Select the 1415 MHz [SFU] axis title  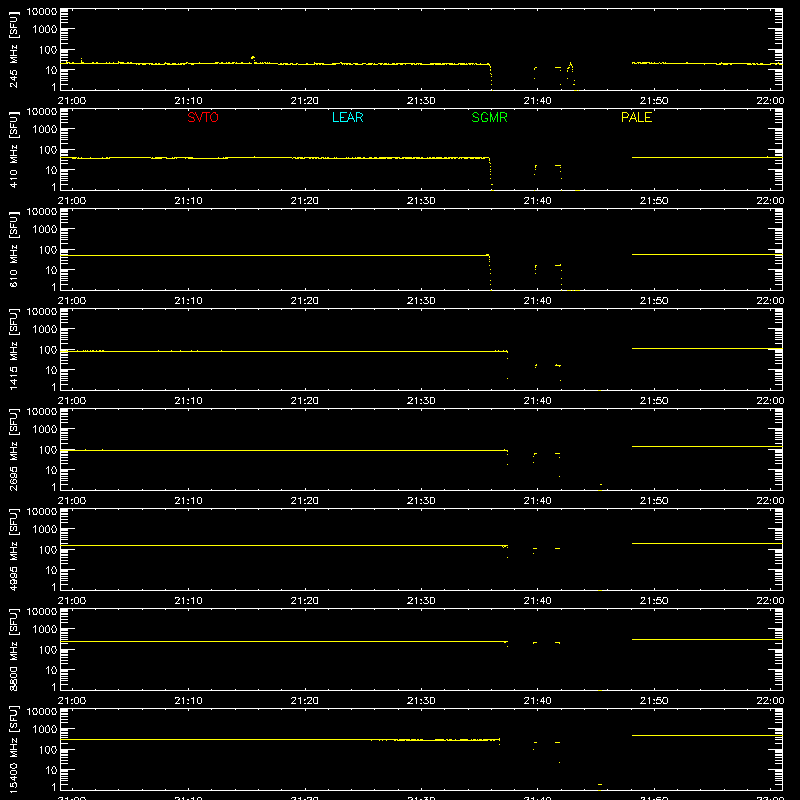coord(14,350)
